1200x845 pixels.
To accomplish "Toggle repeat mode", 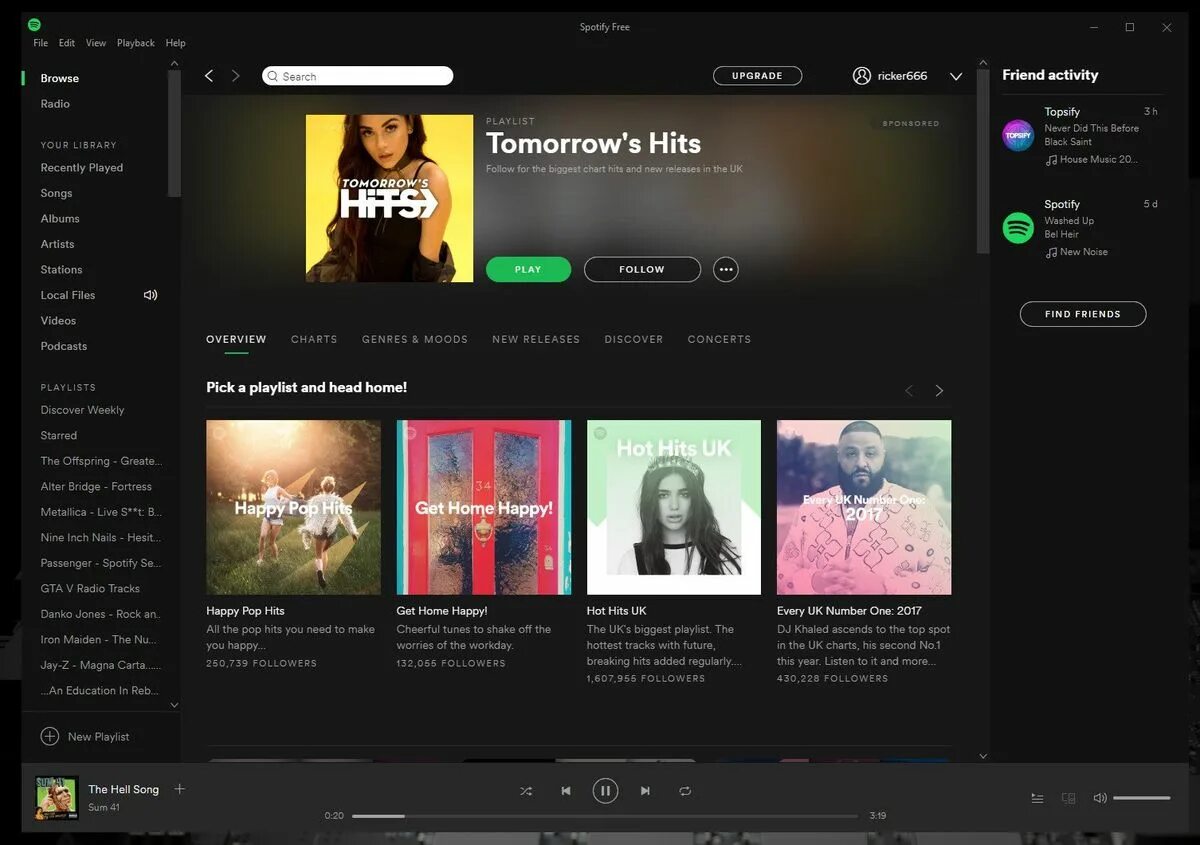I will coord(685,791).
